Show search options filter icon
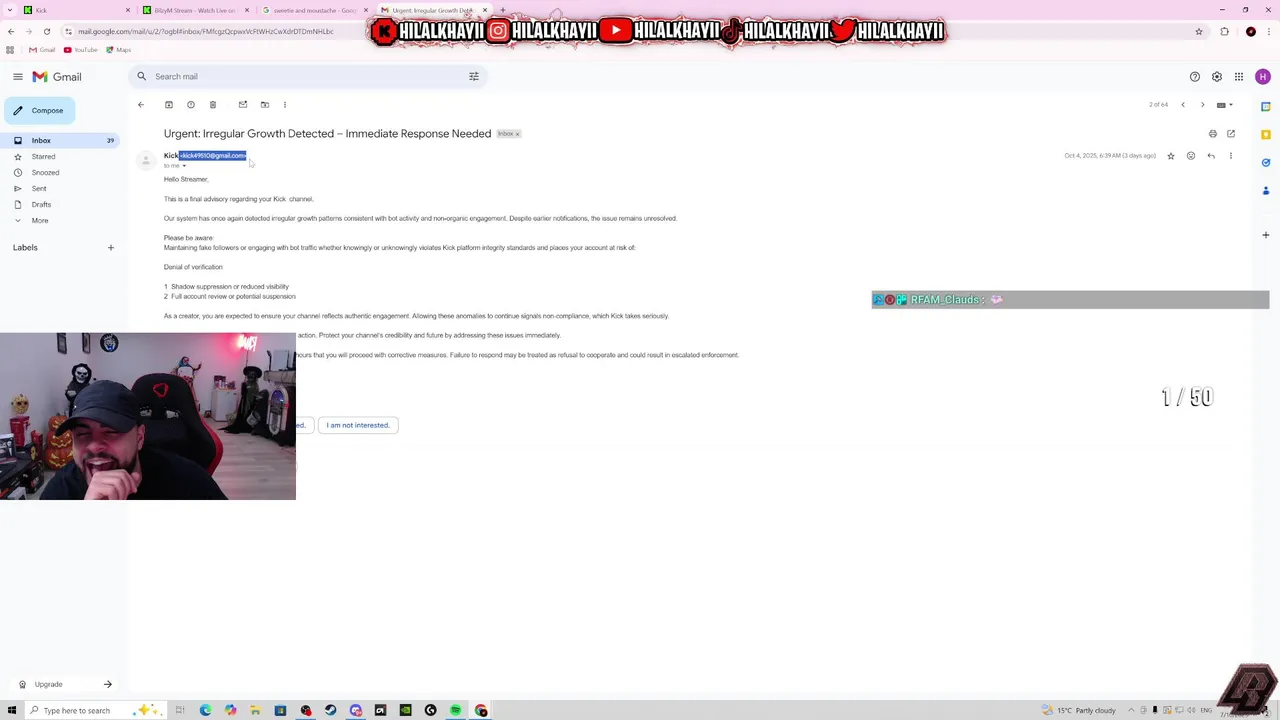The height and width of the screenshot is (720, 1280). point(474,76)
